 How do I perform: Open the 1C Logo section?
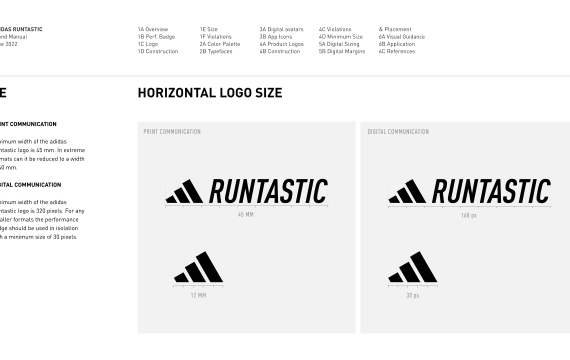coord(148,44)
